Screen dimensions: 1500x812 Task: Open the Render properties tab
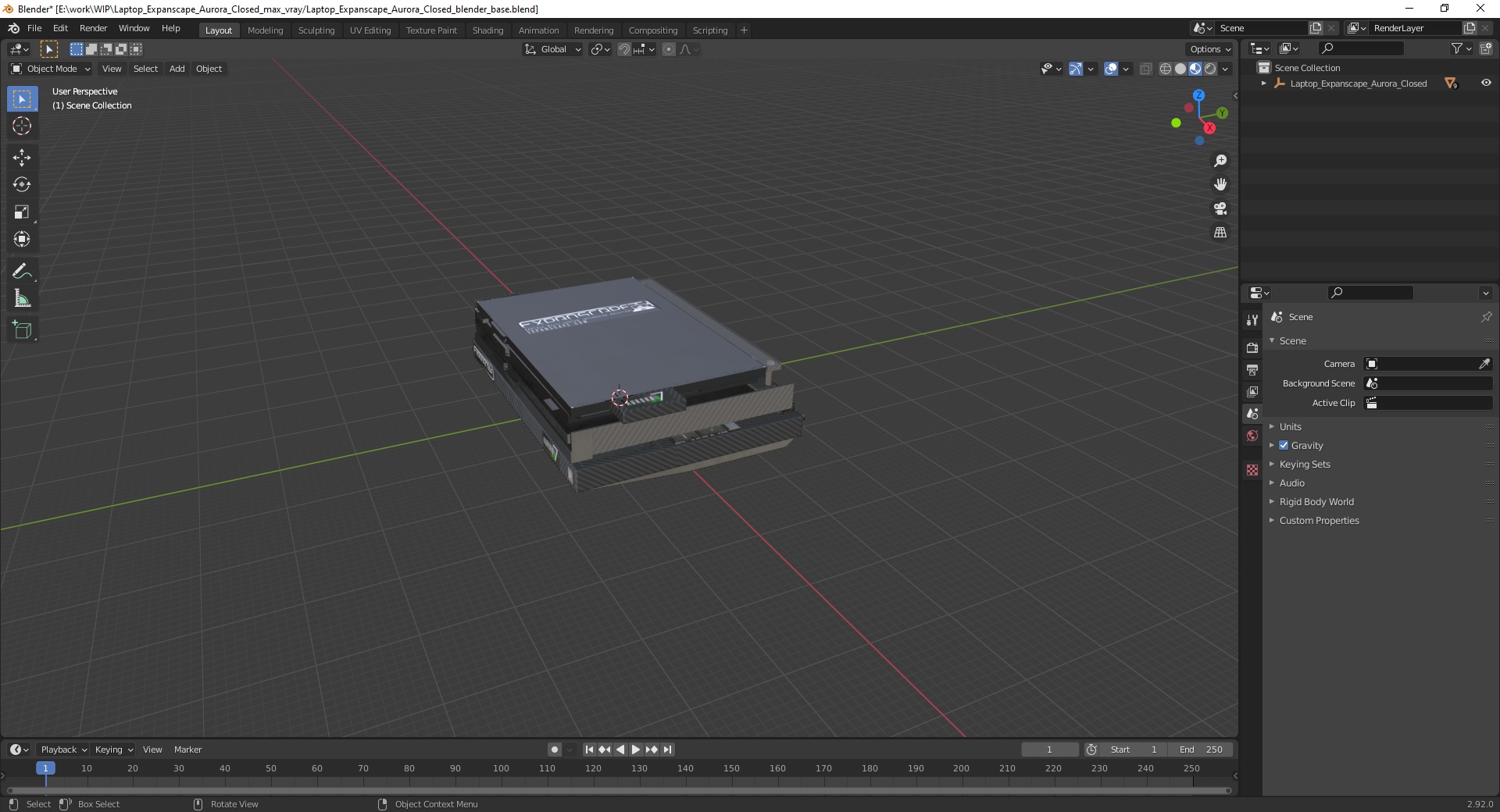point(1252,347)
